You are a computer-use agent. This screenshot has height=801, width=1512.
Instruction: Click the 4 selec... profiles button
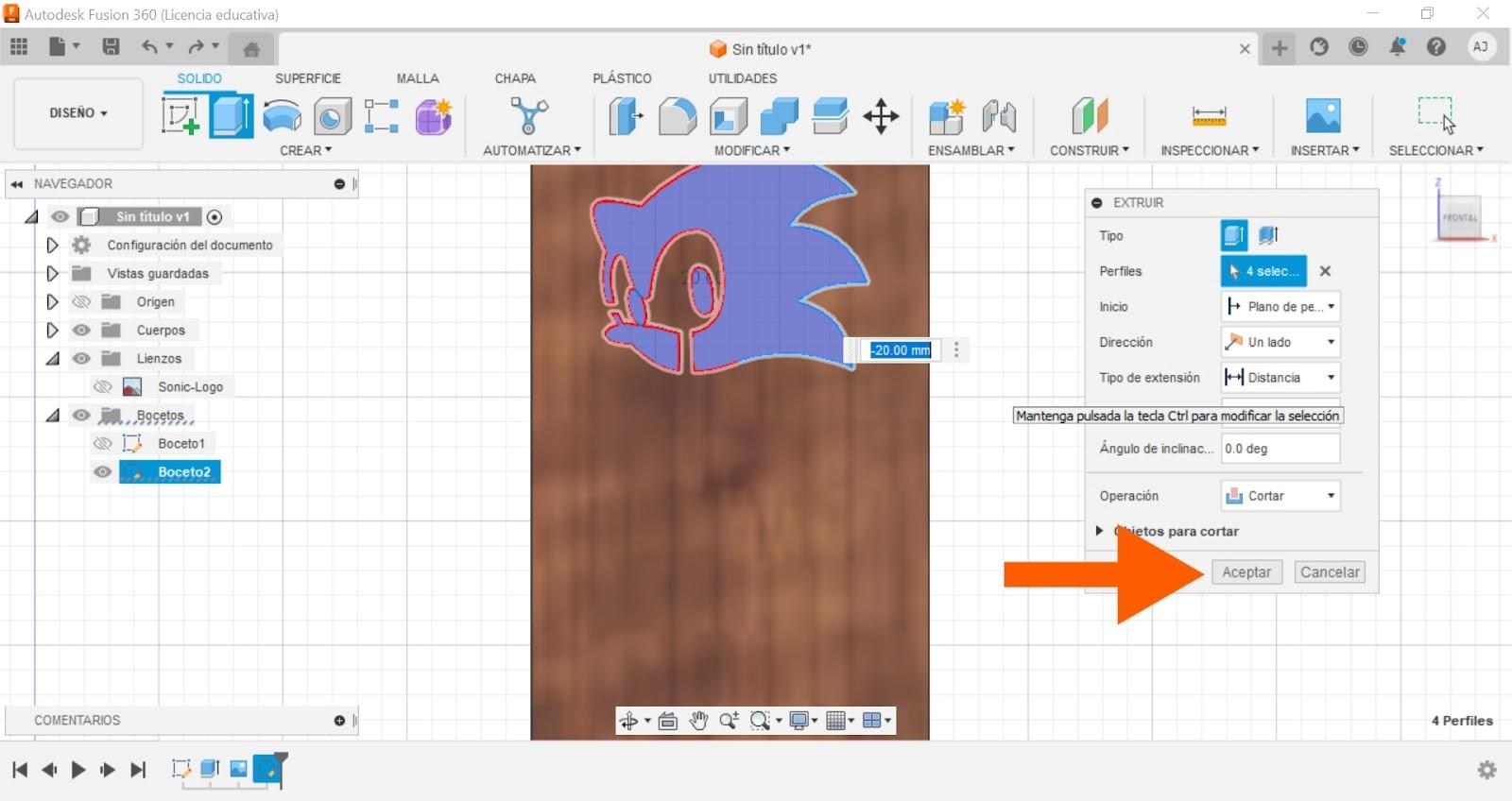click(x=1264, y=271)
